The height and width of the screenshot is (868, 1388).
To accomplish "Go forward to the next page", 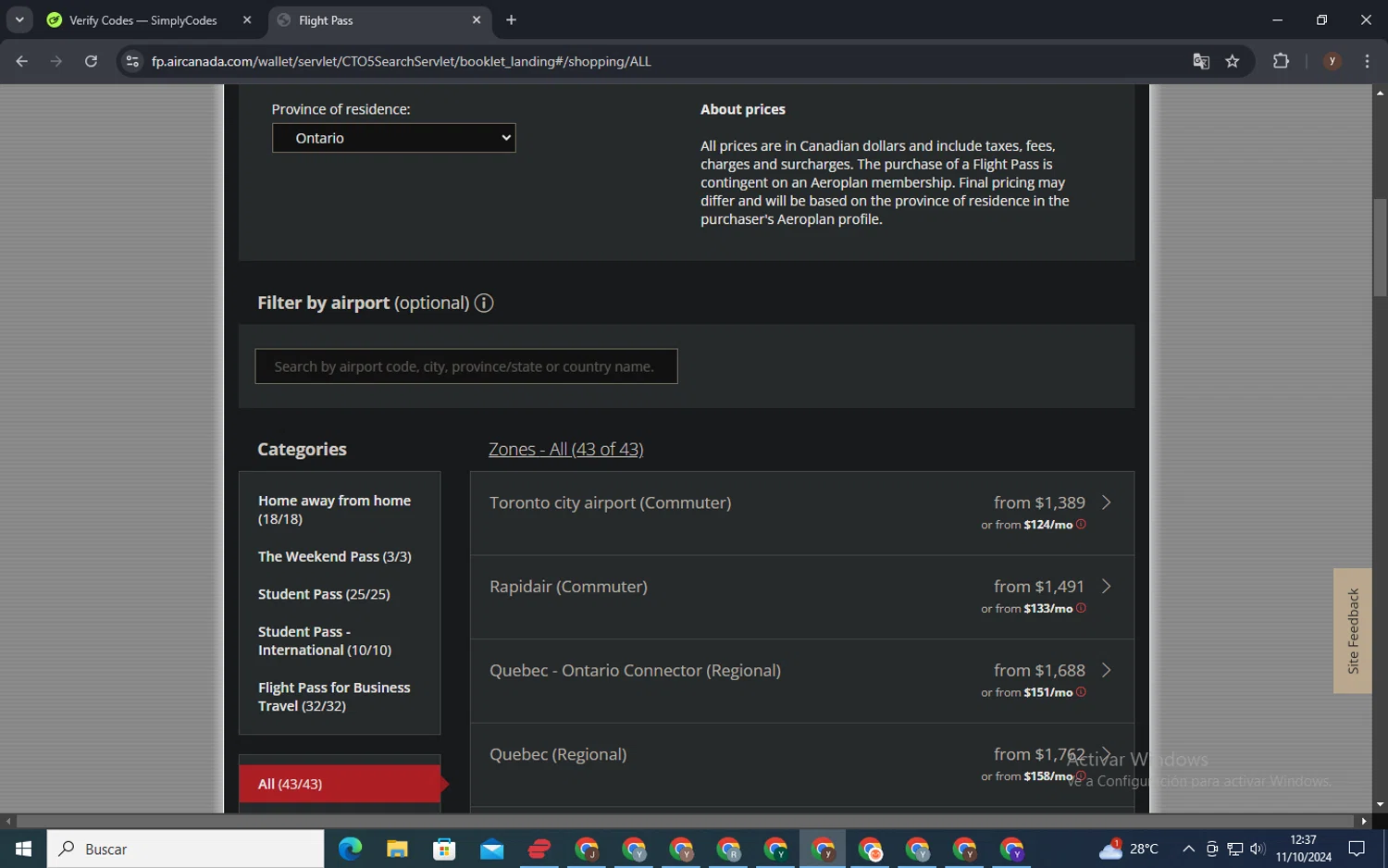I will coord(56,61).
